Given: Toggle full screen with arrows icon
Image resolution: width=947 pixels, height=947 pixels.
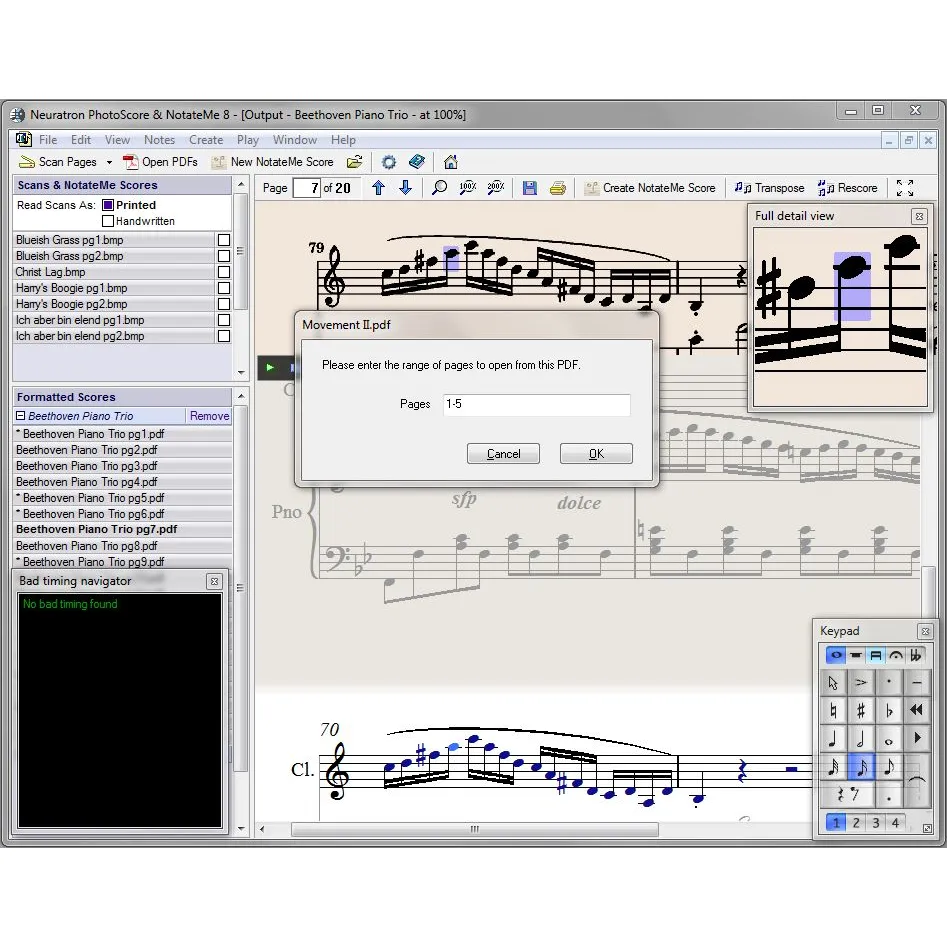Looking at the screenshot, I should [x=905, y=188].
